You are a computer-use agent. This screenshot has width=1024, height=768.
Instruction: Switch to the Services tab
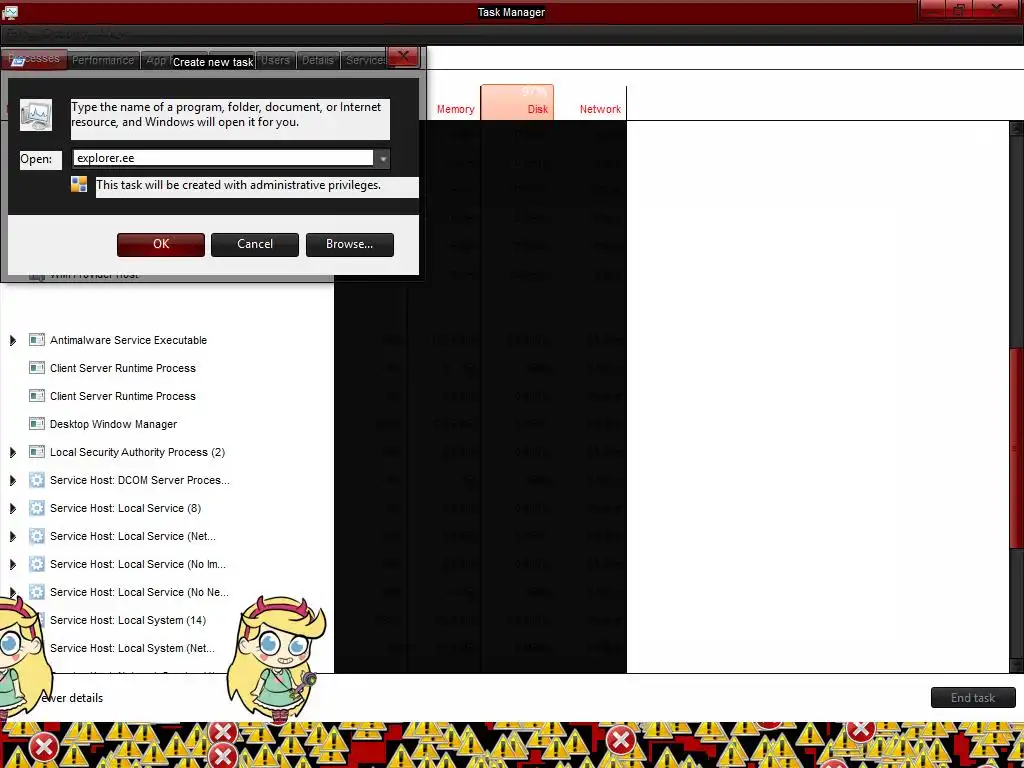click(366, 60)
